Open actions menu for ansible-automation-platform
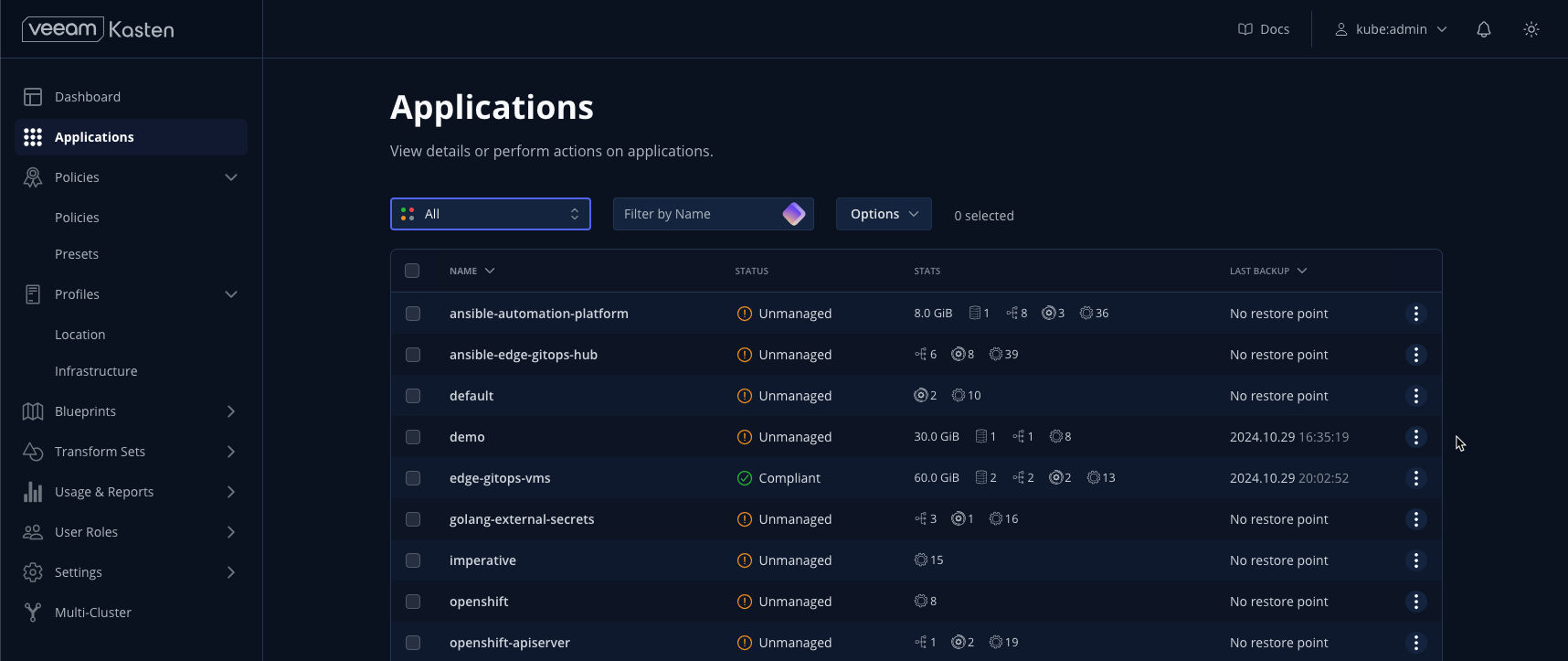The height and width of the screenshot is (661, 1568). coord(1416,314)
